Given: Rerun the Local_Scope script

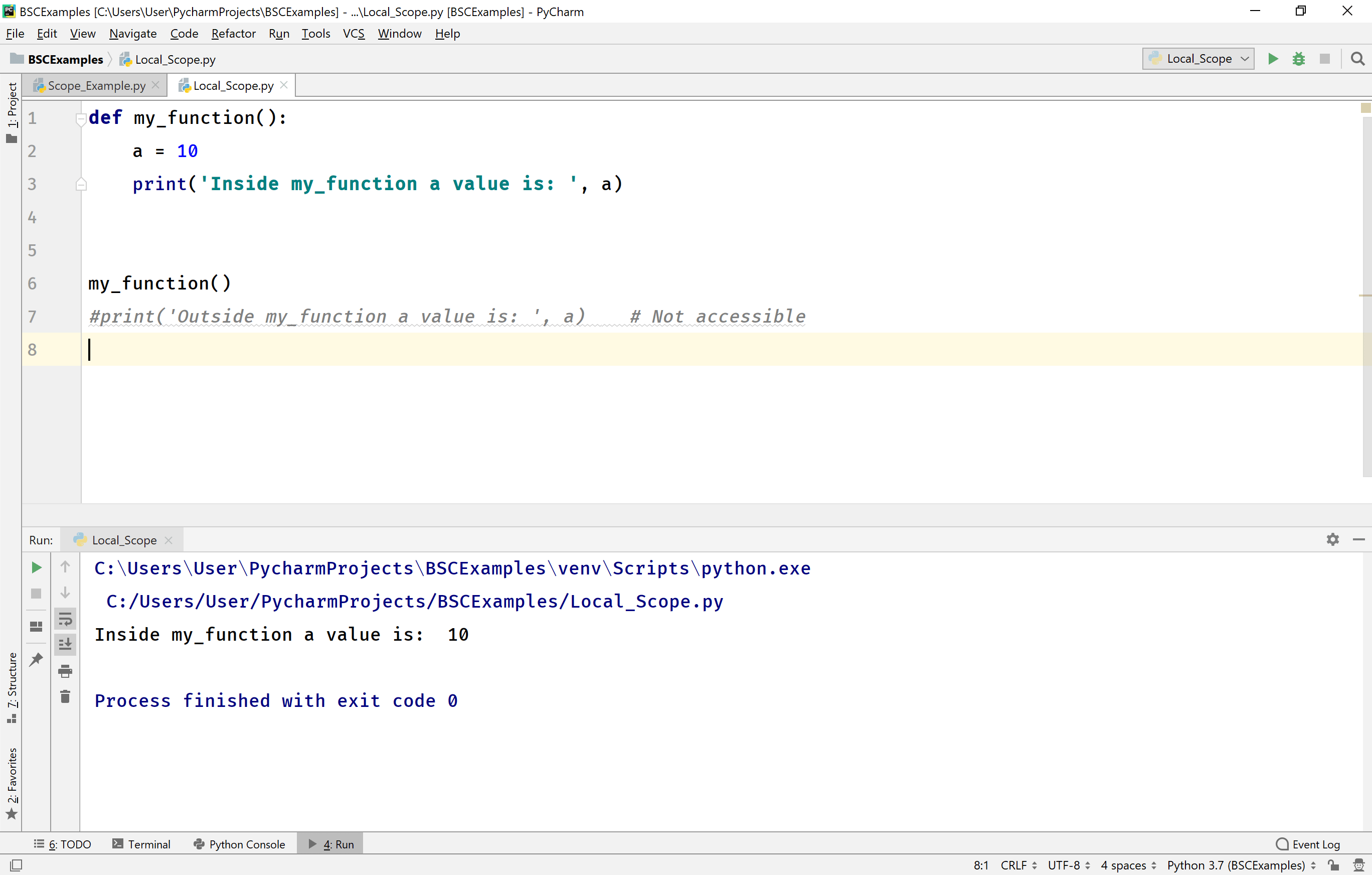Looking at the screenshot, I should pos(36,567).
